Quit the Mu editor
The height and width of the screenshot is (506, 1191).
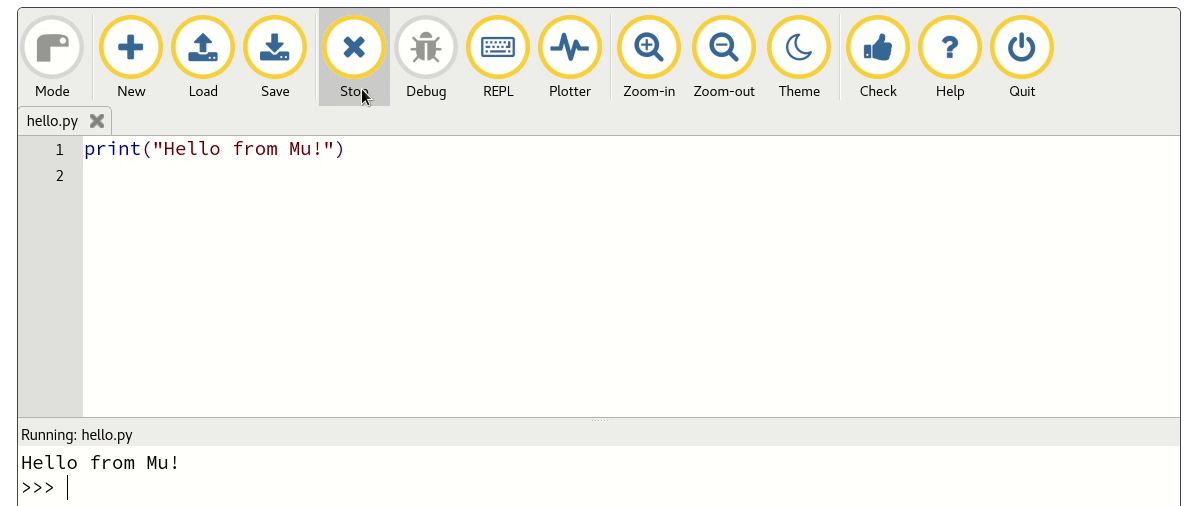coord(1022,57)
